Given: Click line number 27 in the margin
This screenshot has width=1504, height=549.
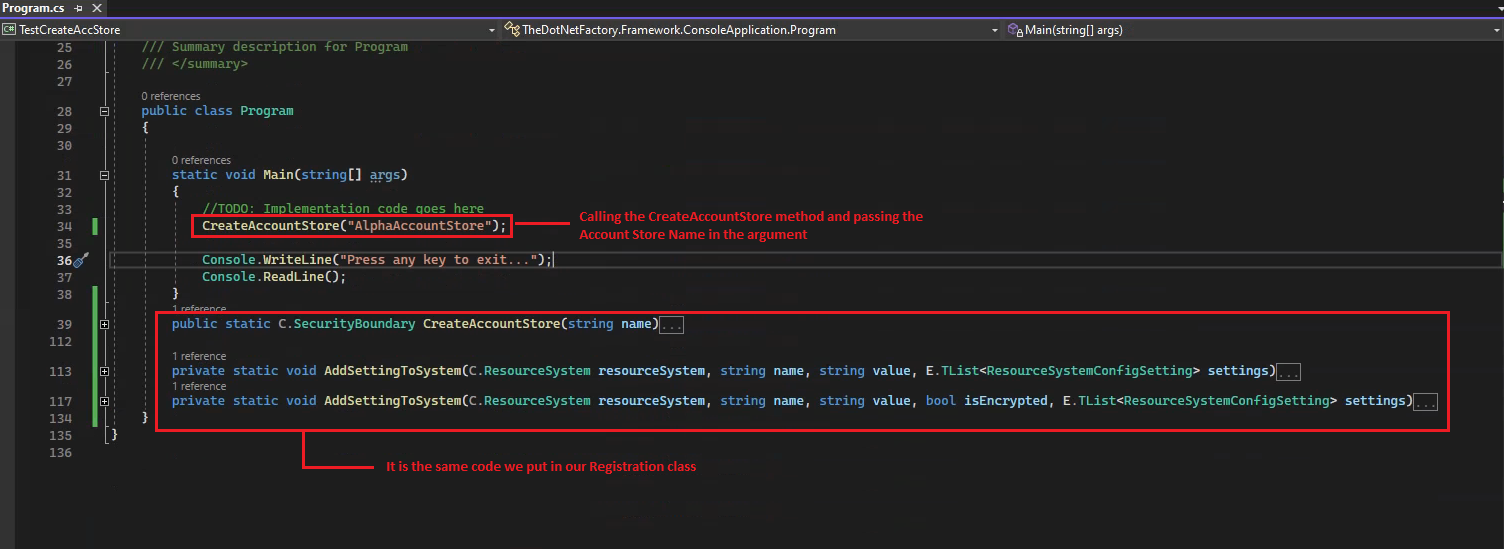Looking at the screenshot, I should pyautogui.click(x=64, y=81).
